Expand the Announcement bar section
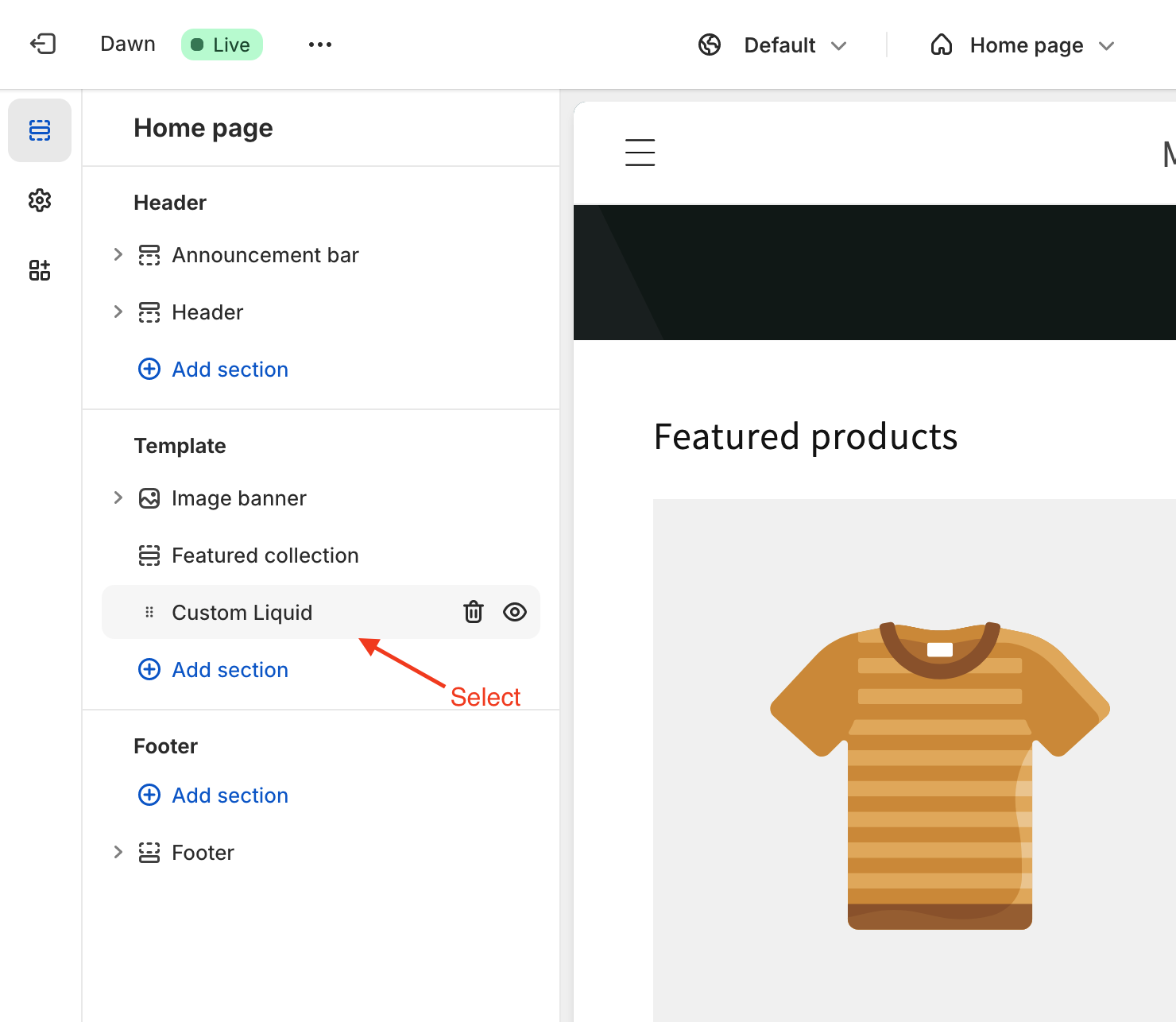Image resolution: width=1176 pixels, height=1022 pixels. 118,254
